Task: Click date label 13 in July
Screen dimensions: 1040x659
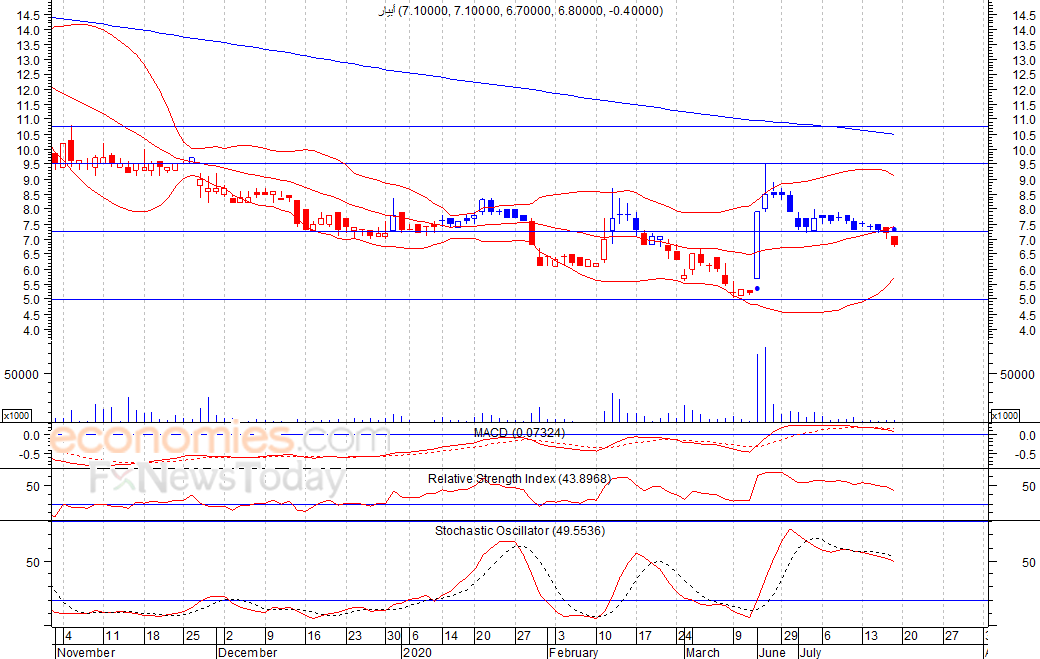Action: pos(871,636)
